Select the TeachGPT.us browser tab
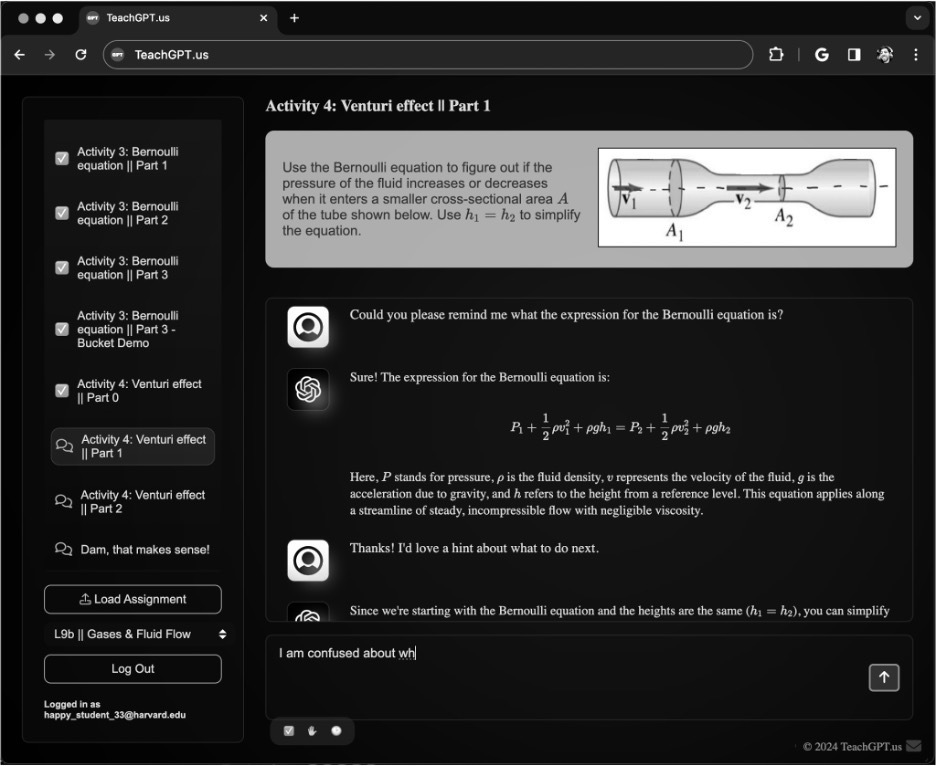The height and width of the screenshot is (766, 936). click(x=150, y=17)
